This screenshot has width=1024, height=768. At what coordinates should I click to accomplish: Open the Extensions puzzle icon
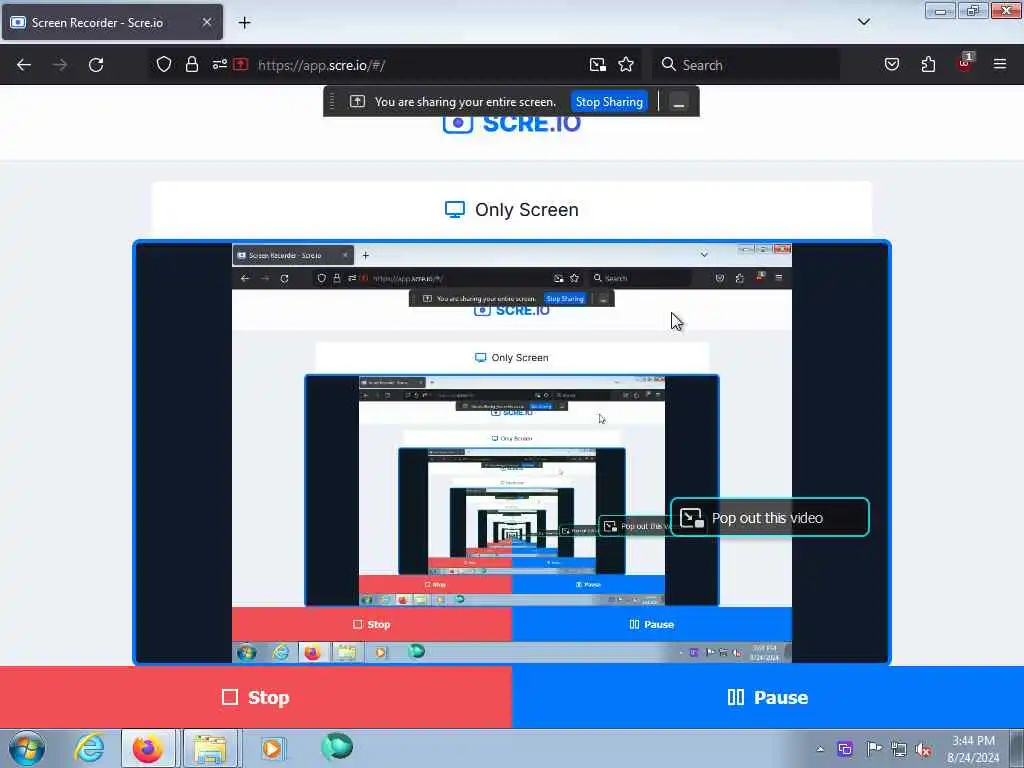coord(928,64)
